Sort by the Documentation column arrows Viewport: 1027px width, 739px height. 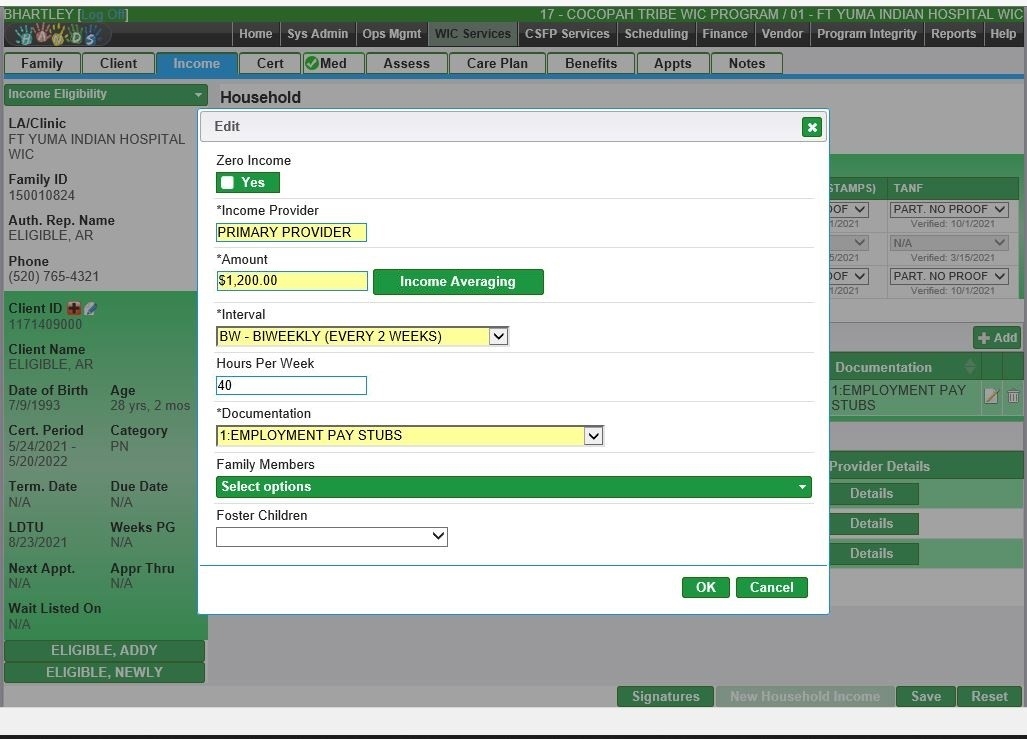tap(969, 367)
